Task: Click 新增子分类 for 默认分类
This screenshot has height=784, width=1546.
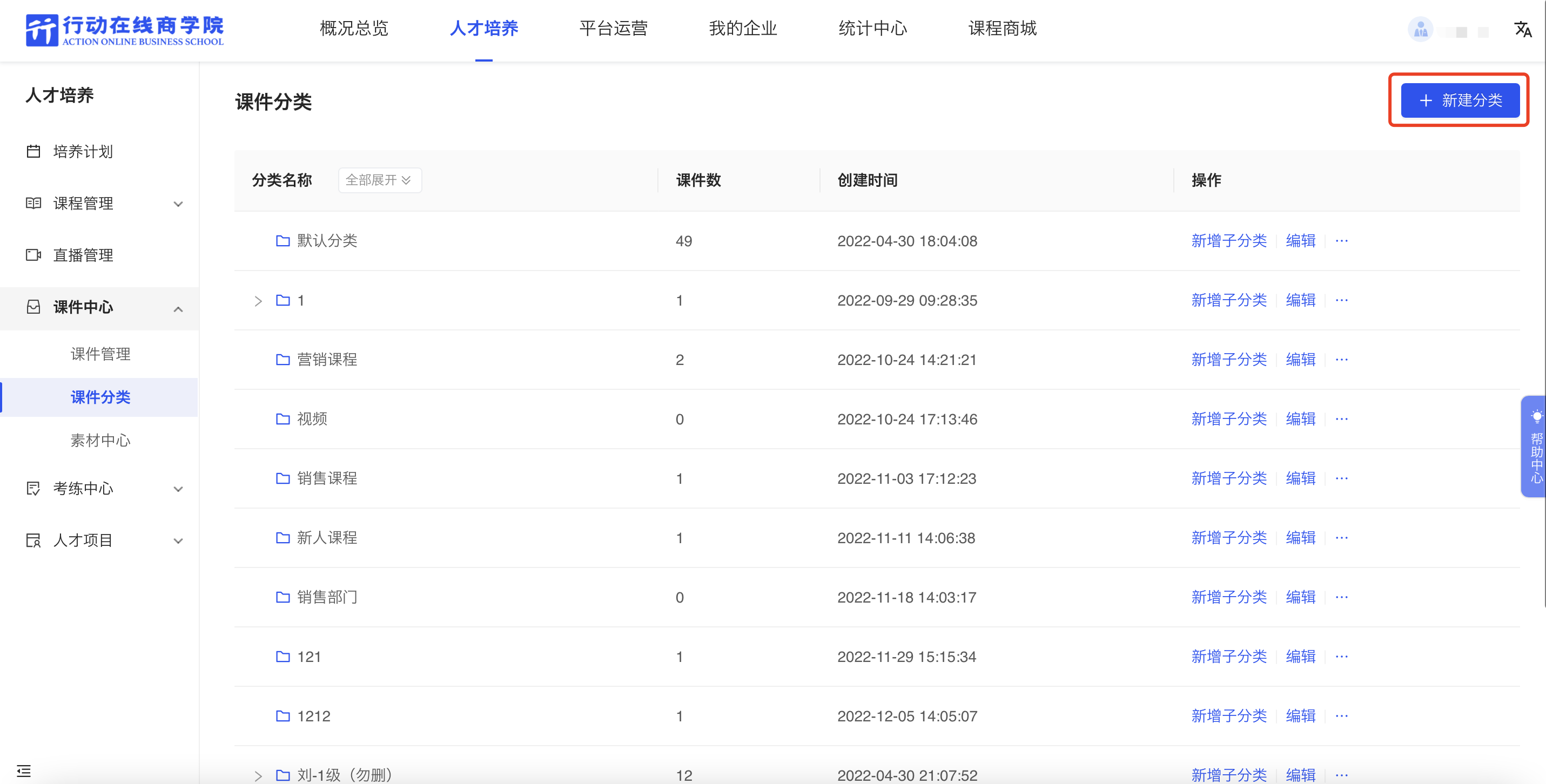Action: [x=1228, y=240]
